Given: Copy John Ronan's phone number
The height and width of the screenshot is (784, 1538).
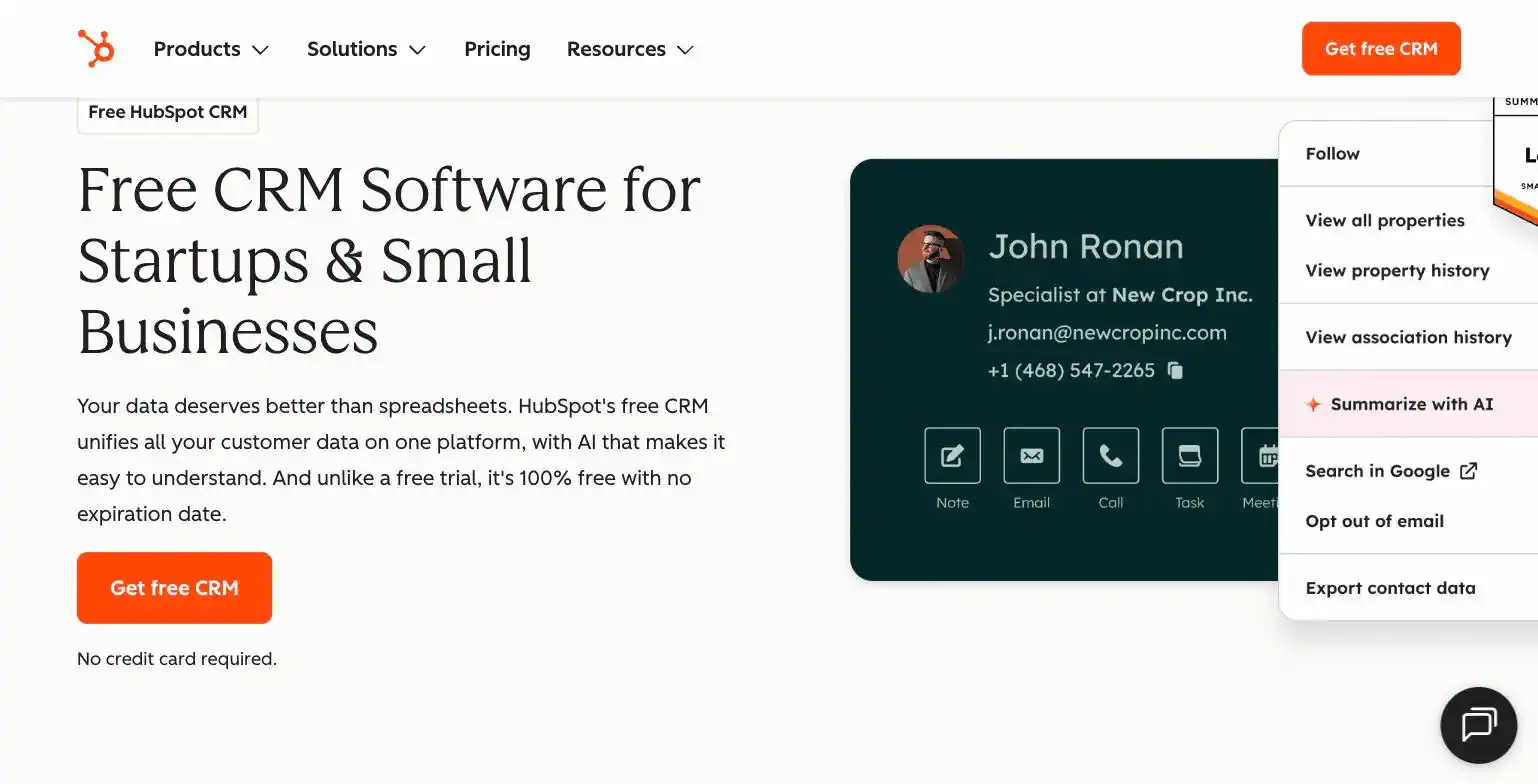Looking at the screenshot, I should [x=1175, y=370].
